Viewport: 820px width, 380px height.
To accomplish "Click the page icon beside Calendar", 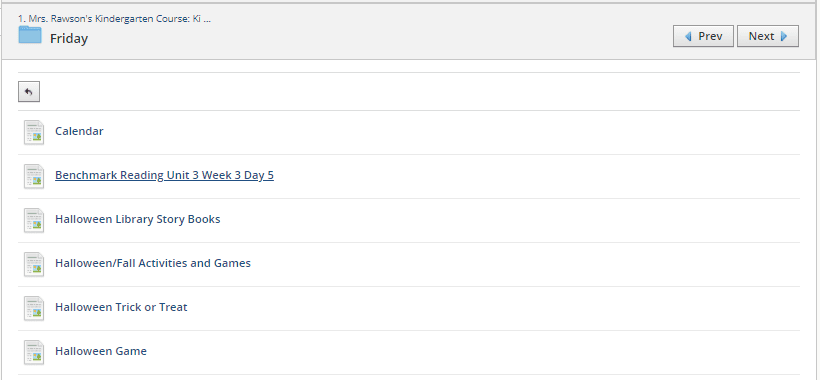I will [34, 132].
